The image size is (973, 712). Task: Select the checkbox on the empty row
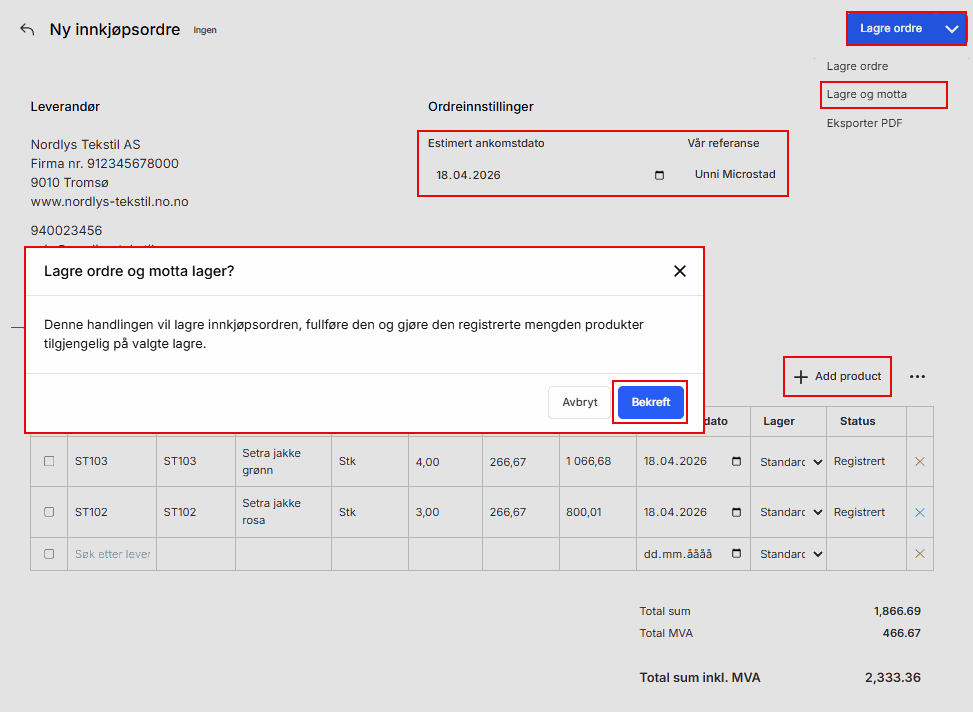[x=49, y=554]
